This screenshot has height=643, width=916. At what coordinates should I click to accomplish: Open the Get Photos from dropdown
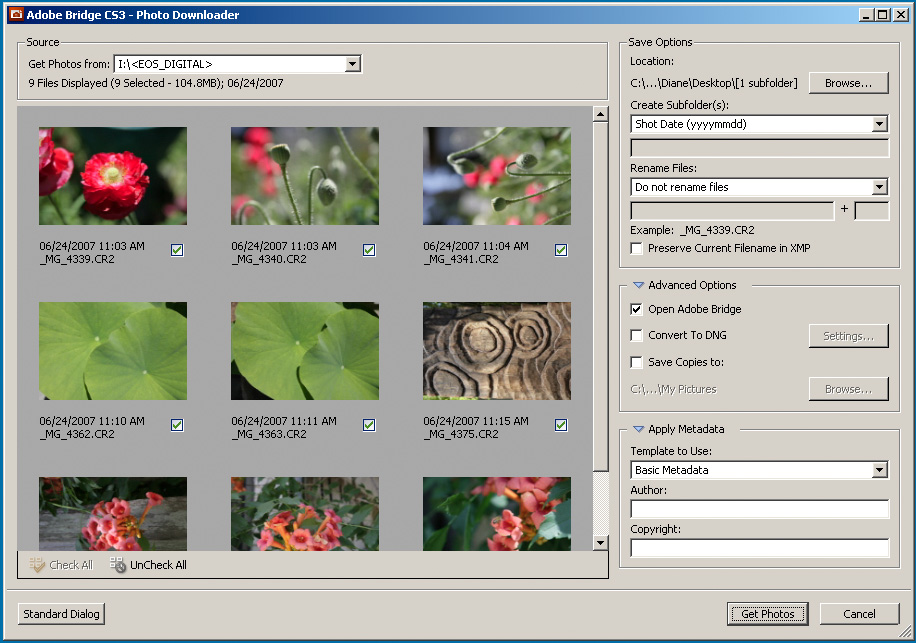pyautogui.click(x=352, y=64)
